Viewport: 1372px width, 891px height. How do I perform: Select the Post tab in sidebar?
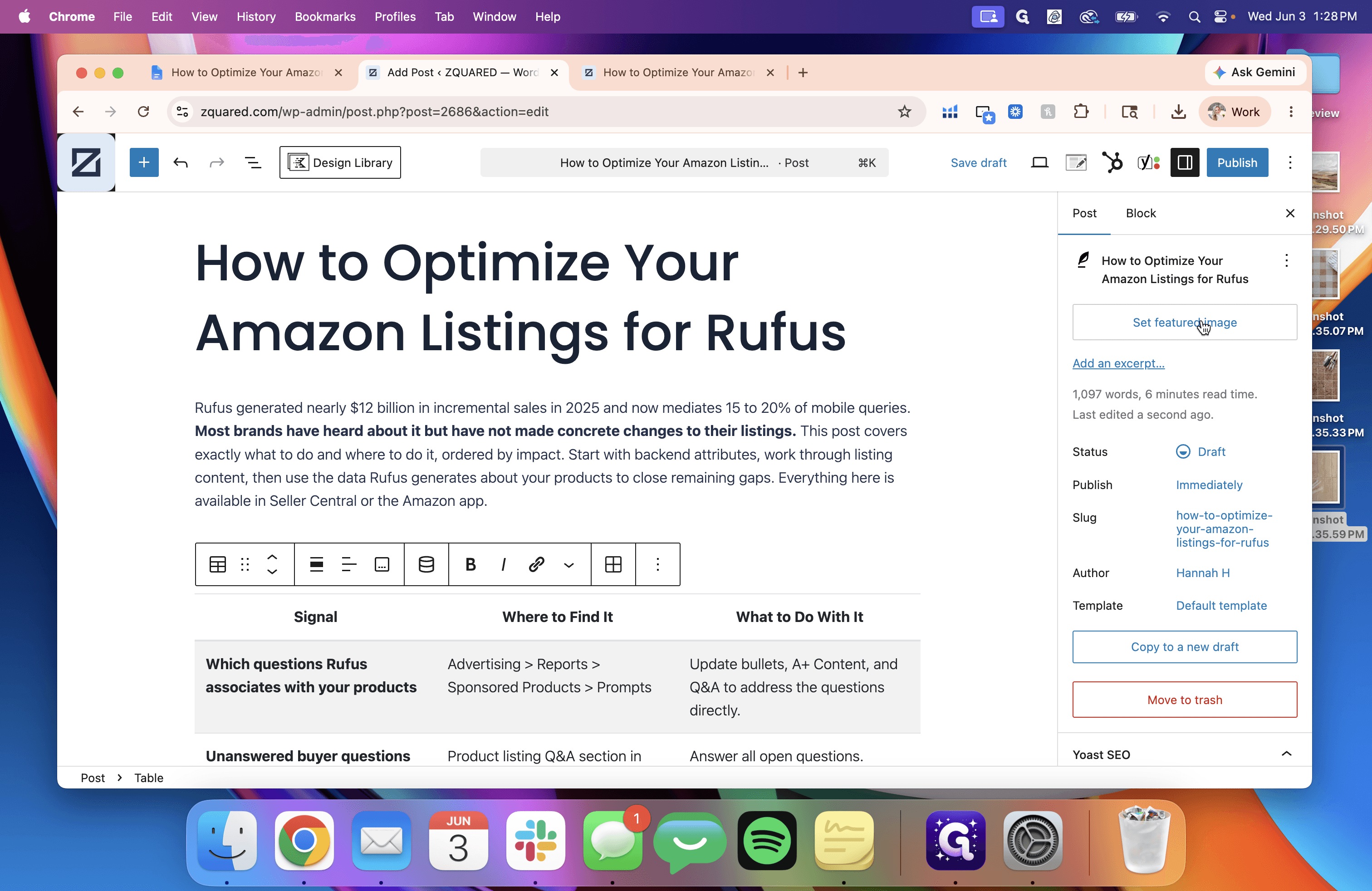(x=1084, y=213)
